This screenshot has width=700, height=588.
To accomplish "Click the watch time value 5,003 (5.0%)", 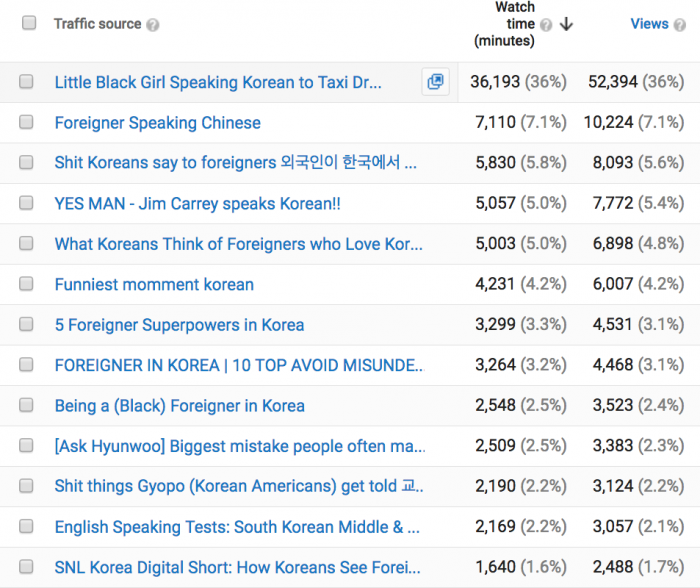I will pyautogui.click(x=521, y=243).
